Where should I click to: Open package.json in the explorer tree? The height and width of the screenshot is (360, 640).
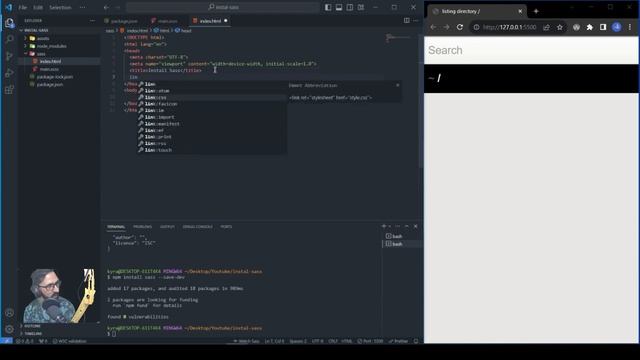[50, 84]
